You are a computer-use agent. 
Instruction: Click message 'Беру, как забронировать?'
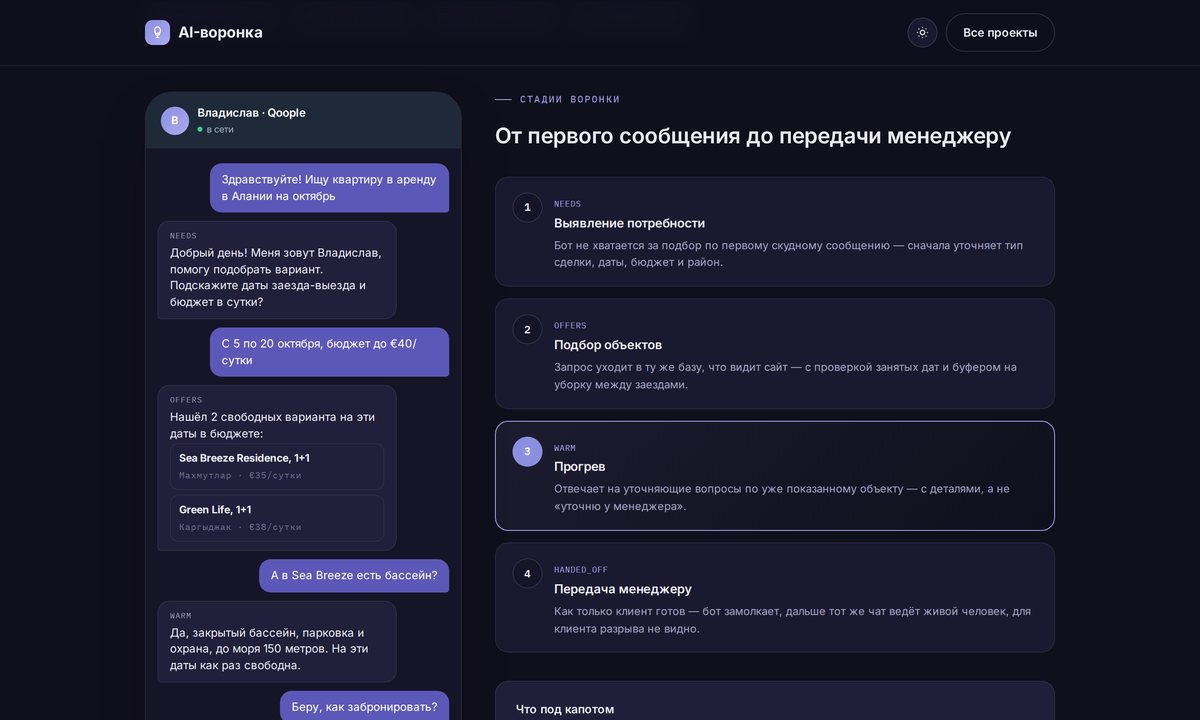364,707
